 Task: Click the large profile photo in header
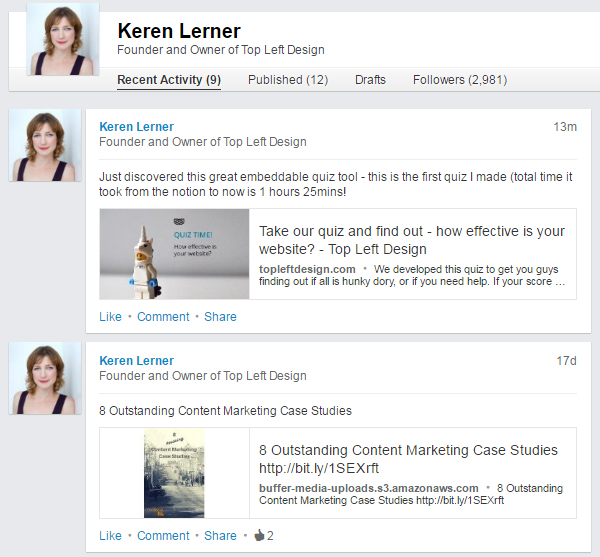coord(63,39)
